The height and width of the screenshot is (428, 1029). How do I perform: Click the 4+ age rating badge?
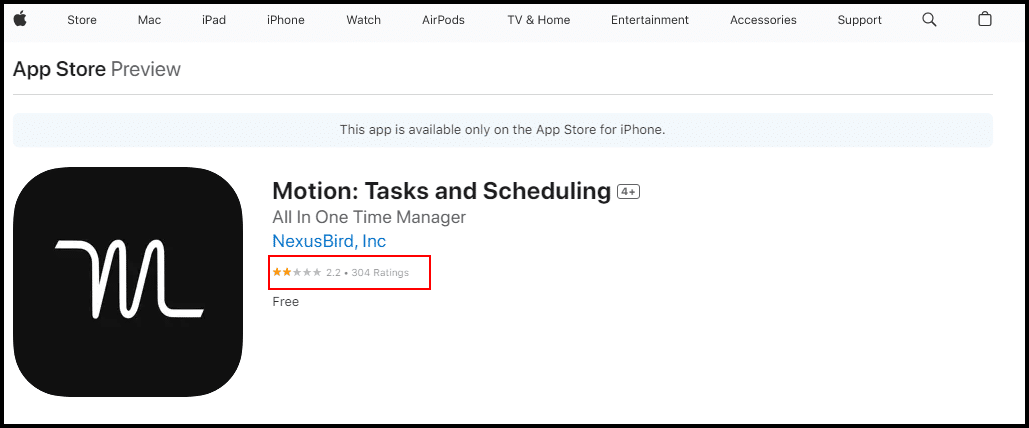tap(628, 192)
